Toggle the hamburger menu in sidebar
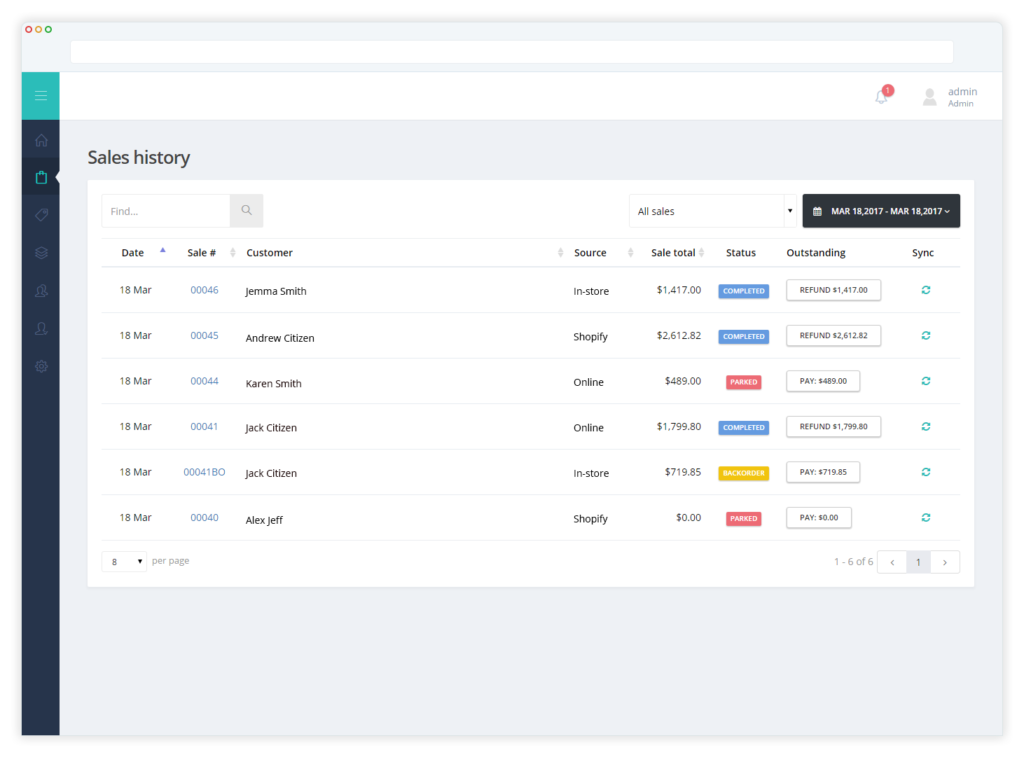Screen dimensions: 1024x757 click(x=40, y=96)
